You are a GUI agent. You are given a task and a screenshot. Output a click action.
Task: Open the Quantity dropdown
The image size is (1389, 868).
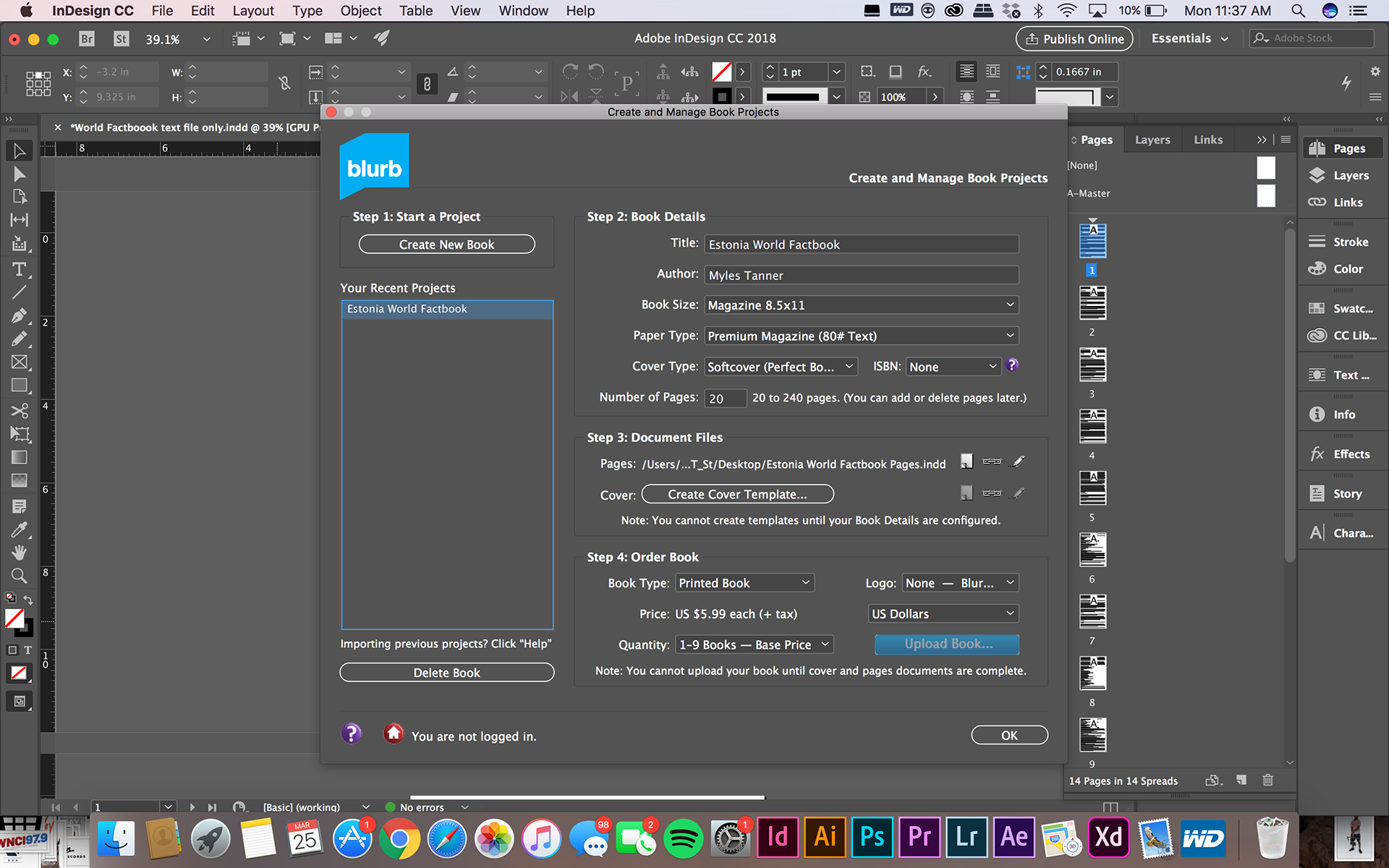[755, 644]
